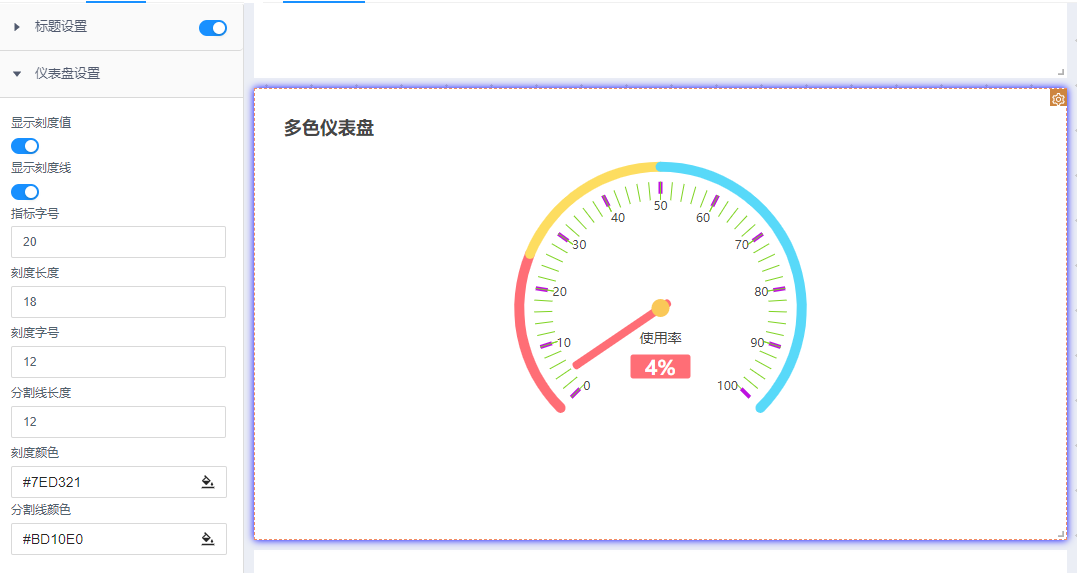1077x573 pixels.
Task: Click the 分割线长度 input field
Action: click(118, 422)
